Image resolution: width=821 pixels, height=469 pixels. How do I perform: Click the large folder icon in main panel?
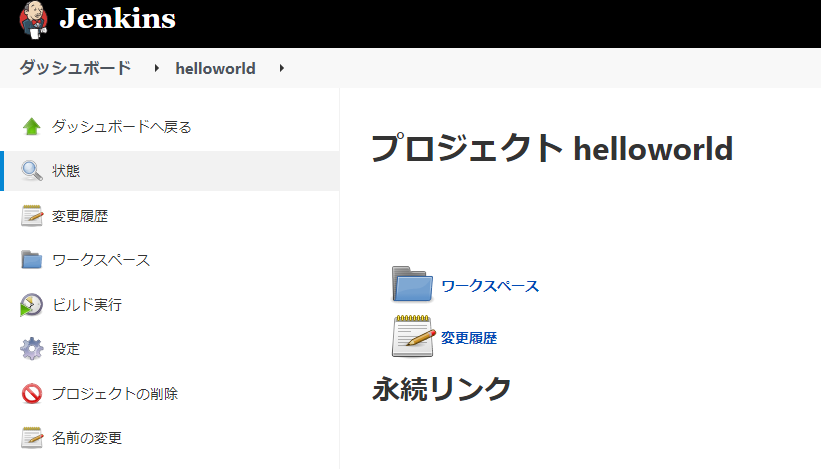coord(413,284)
